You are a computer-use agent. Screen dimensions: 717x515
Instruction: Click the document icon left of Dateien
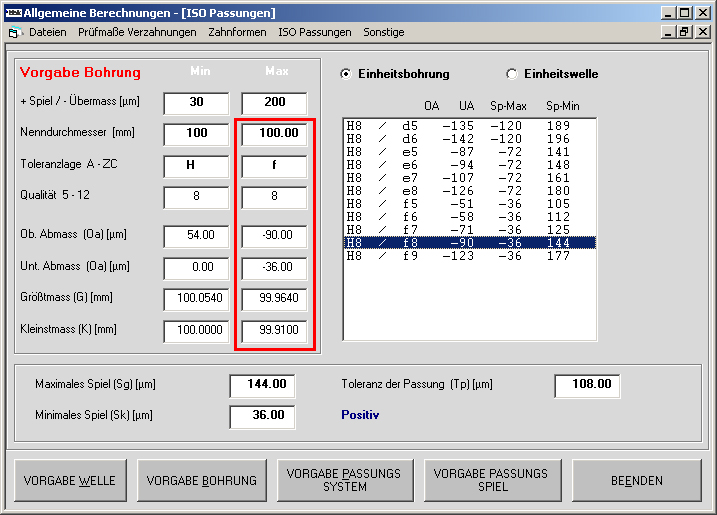click(x=14, y=32)
